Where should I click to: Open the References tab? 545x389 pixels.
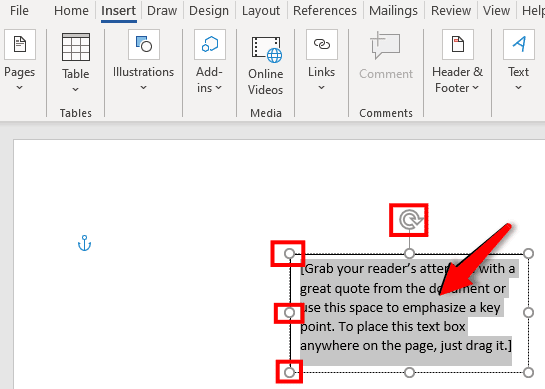pos(325,11)
